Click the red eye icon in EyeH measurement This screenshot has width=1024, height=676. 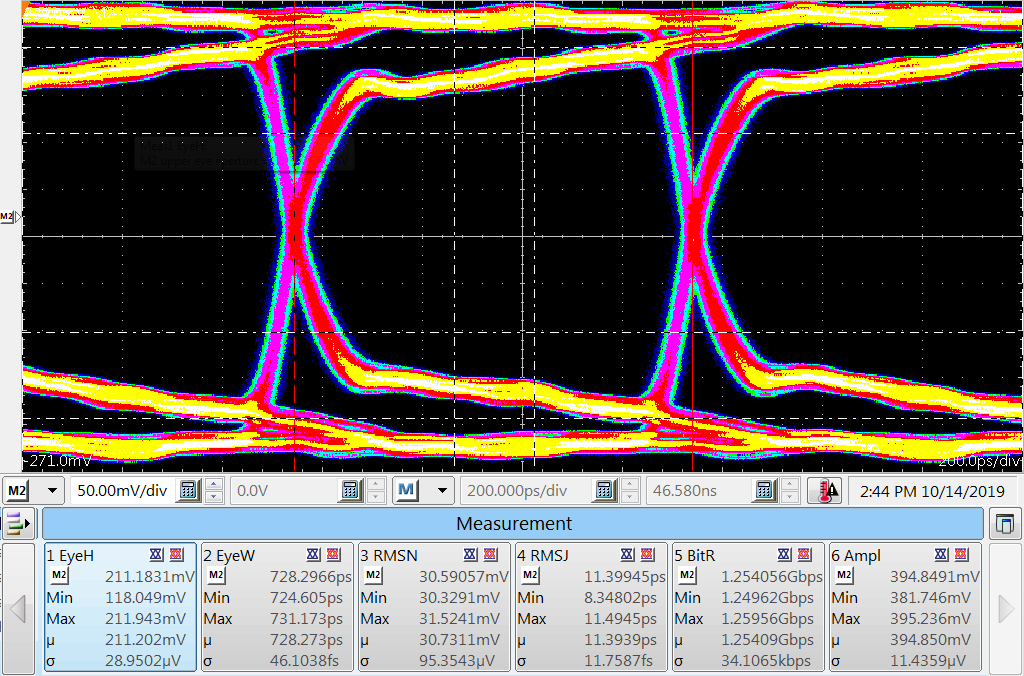(177, 555)
